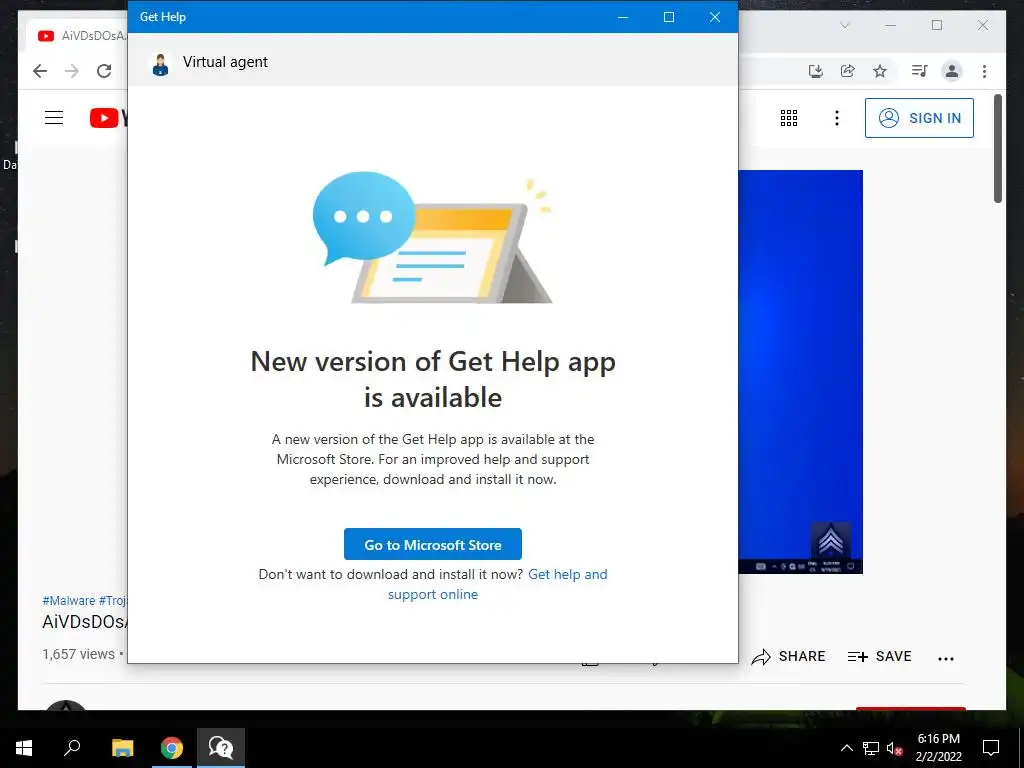Open Chrome profile avatar
The image size is (1024, 768).
coord(952,71)
